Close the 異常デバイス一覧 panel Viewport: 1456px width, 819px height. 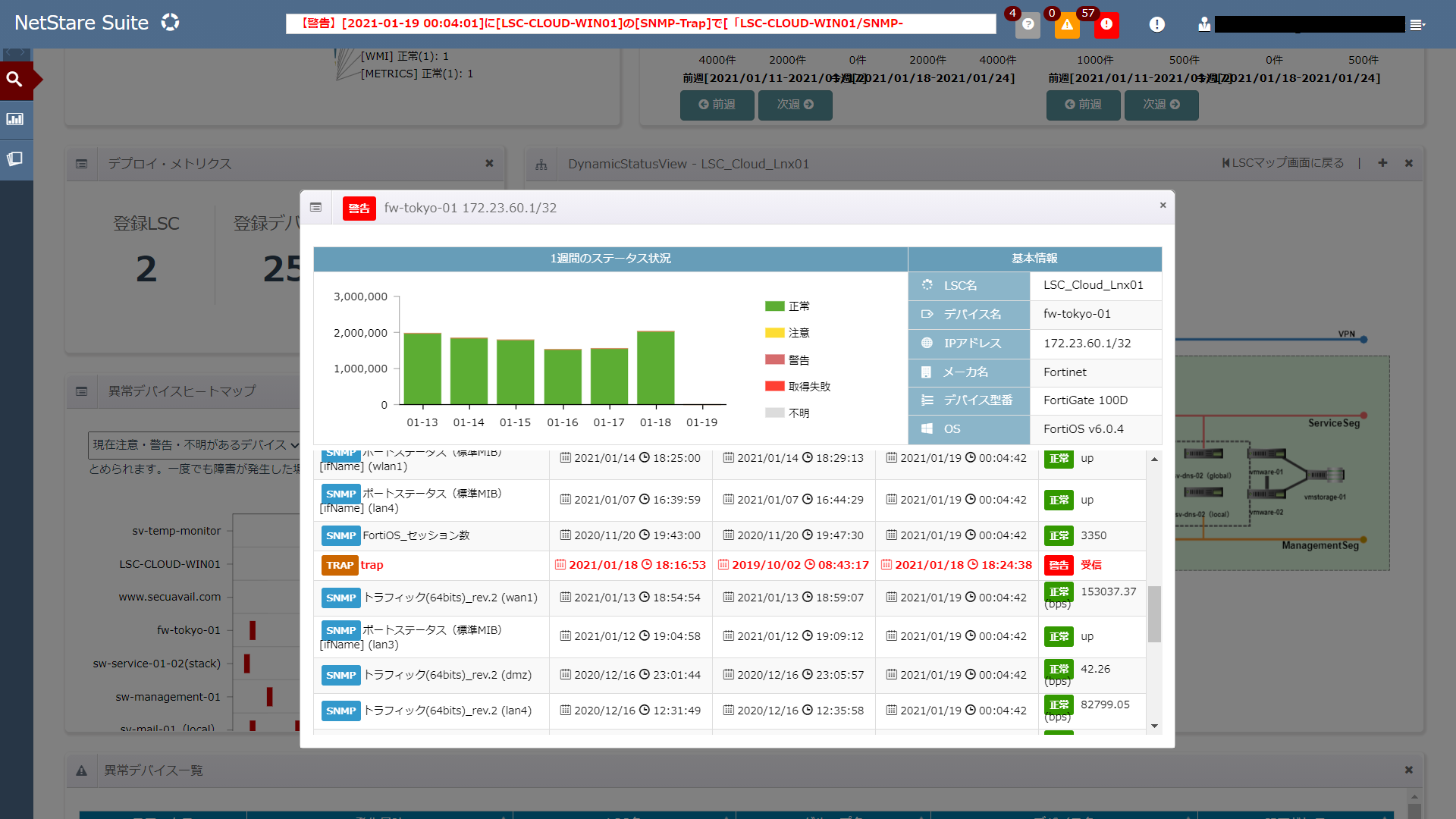point(1408,770)
